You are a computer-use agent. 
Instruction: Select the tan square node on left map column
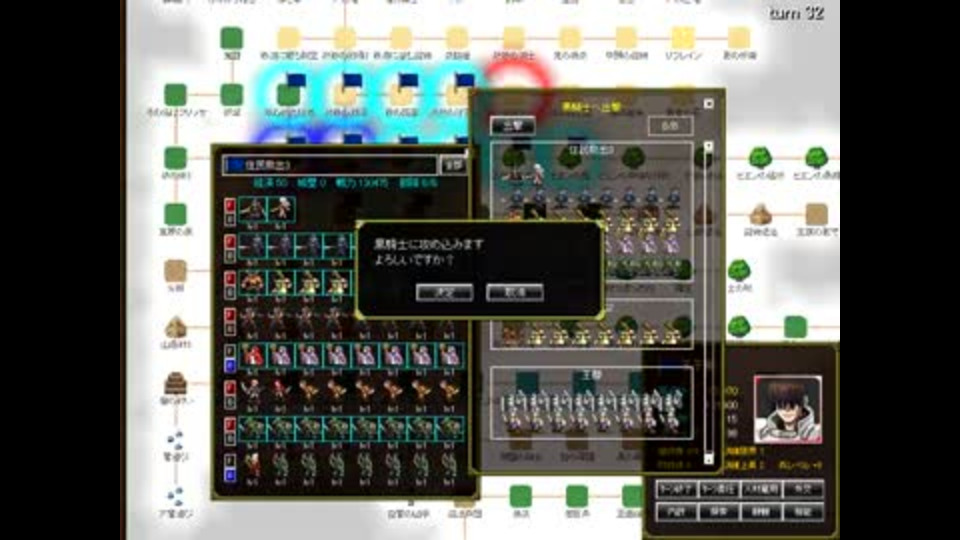[x=176, y=271]
